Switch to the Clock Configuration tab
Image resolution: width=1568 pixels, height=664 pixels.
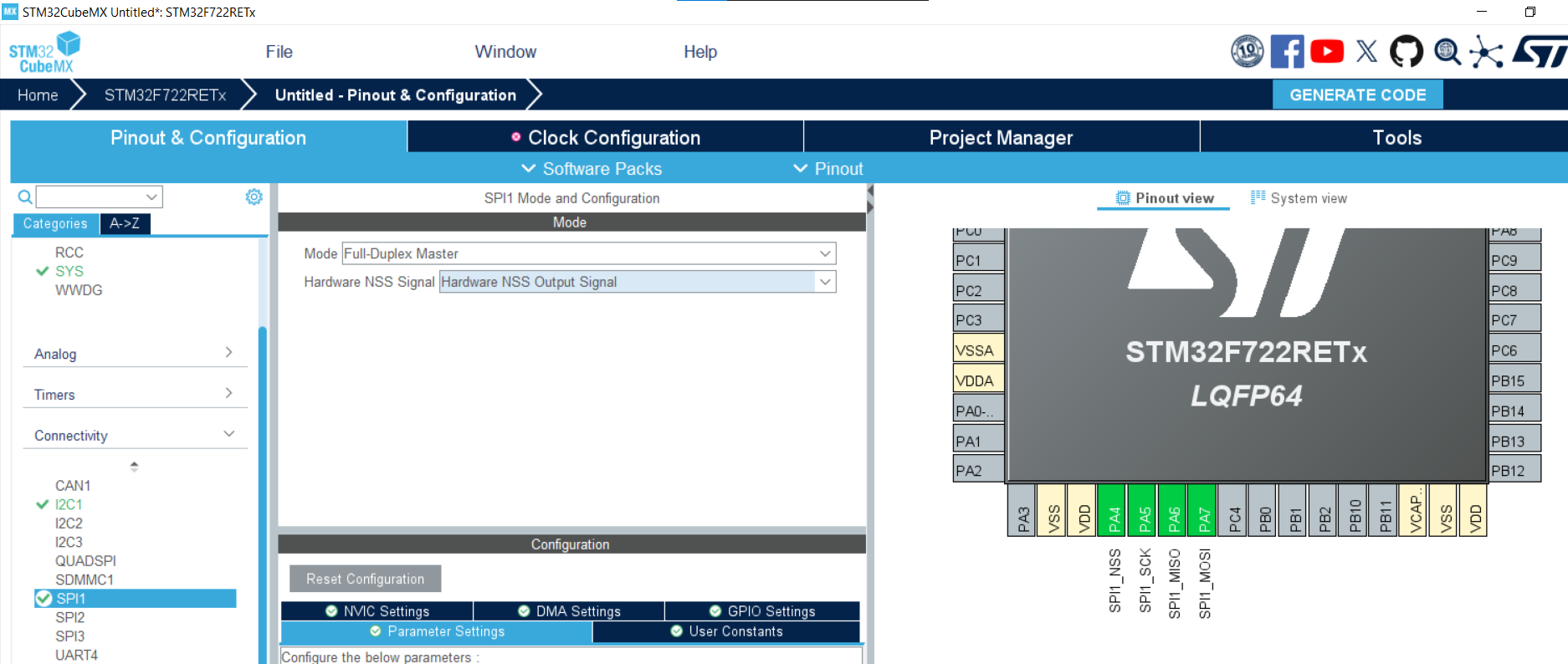tap(606, 137)
